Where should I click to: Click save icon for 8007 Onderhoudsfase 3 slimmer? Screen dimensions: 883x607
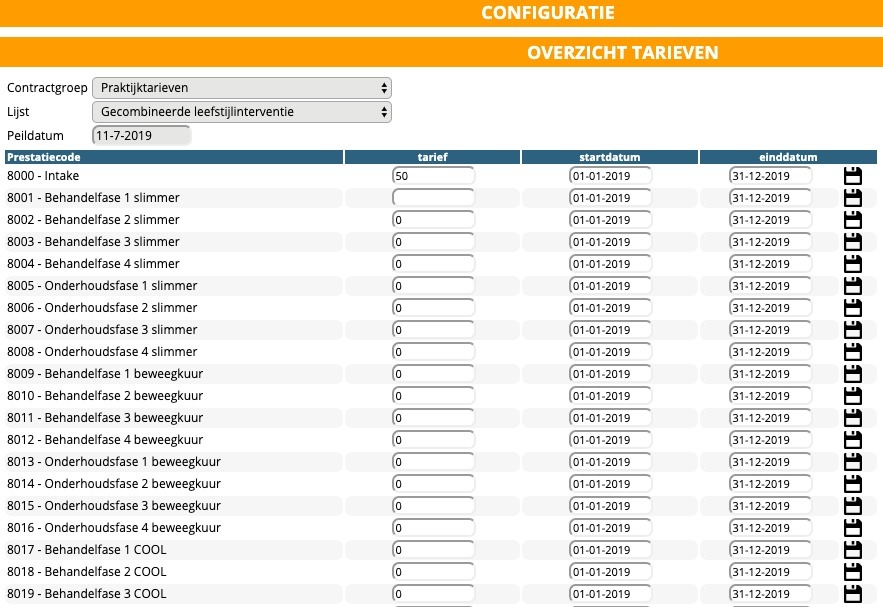[853, 330]
